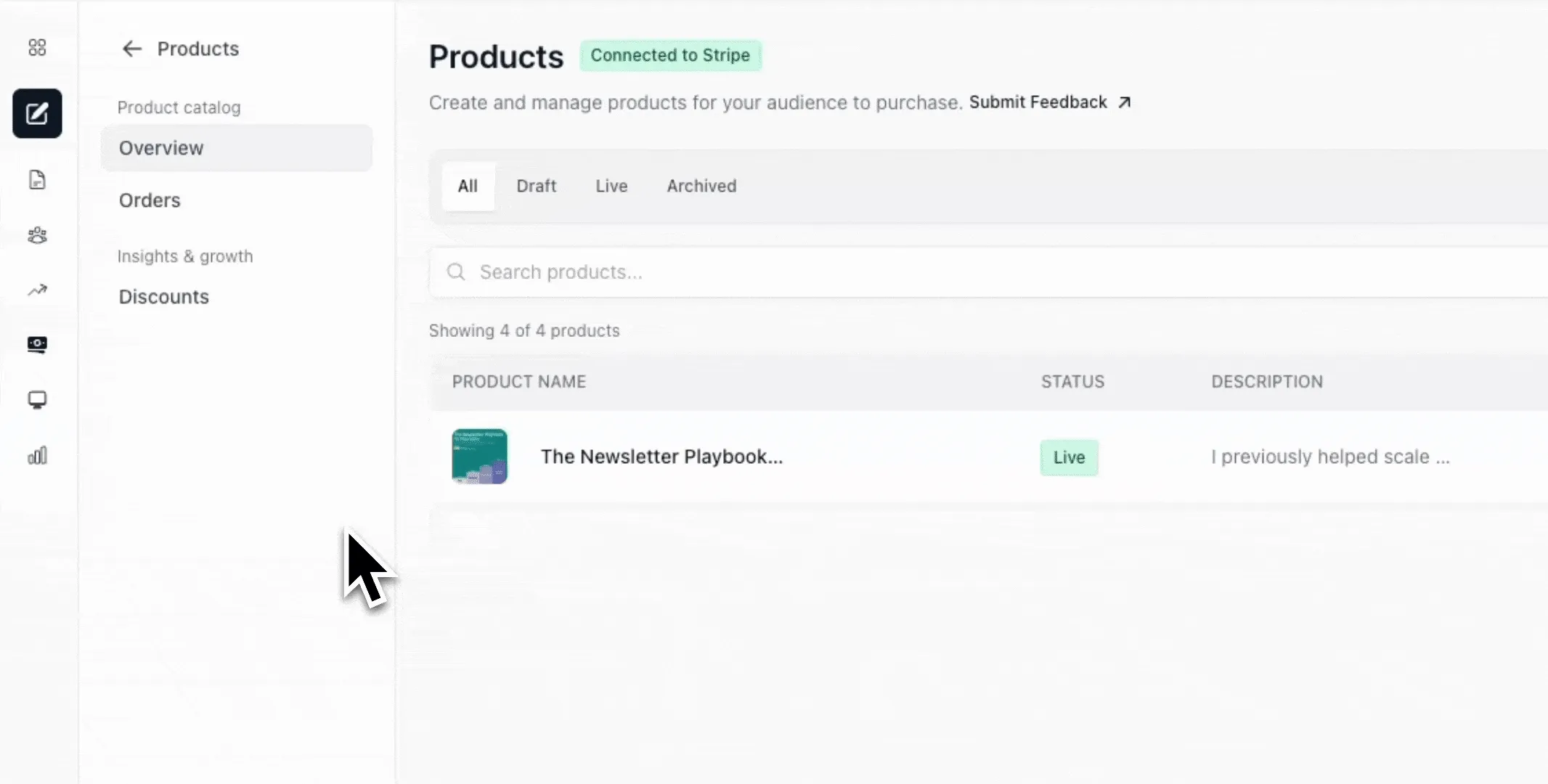Open Orders in the product catalog menu

click(x=150, y=200)
